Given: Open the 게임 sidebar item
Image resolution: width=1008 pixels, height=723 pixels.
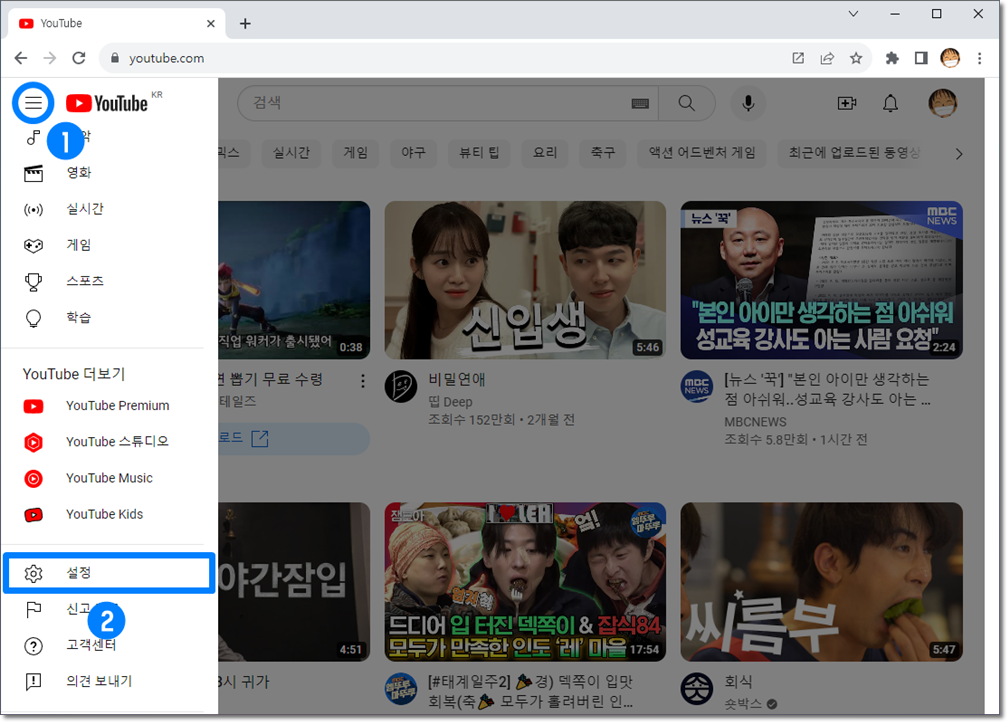Looking at the screenshot, I should tap(103, 245).
